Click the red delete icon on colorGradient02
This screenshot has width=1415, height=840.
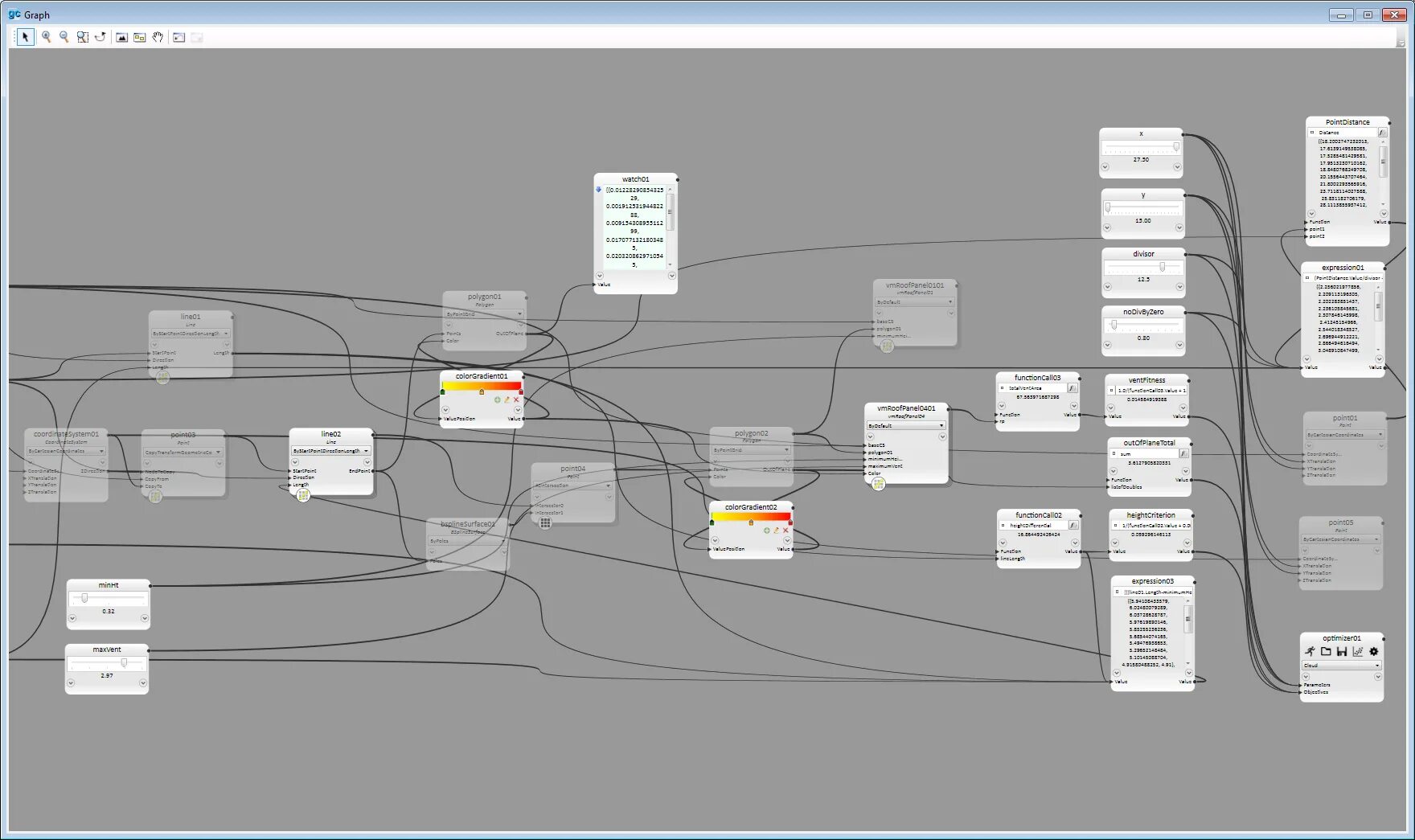pyautogui.click(x=785, y=531)
